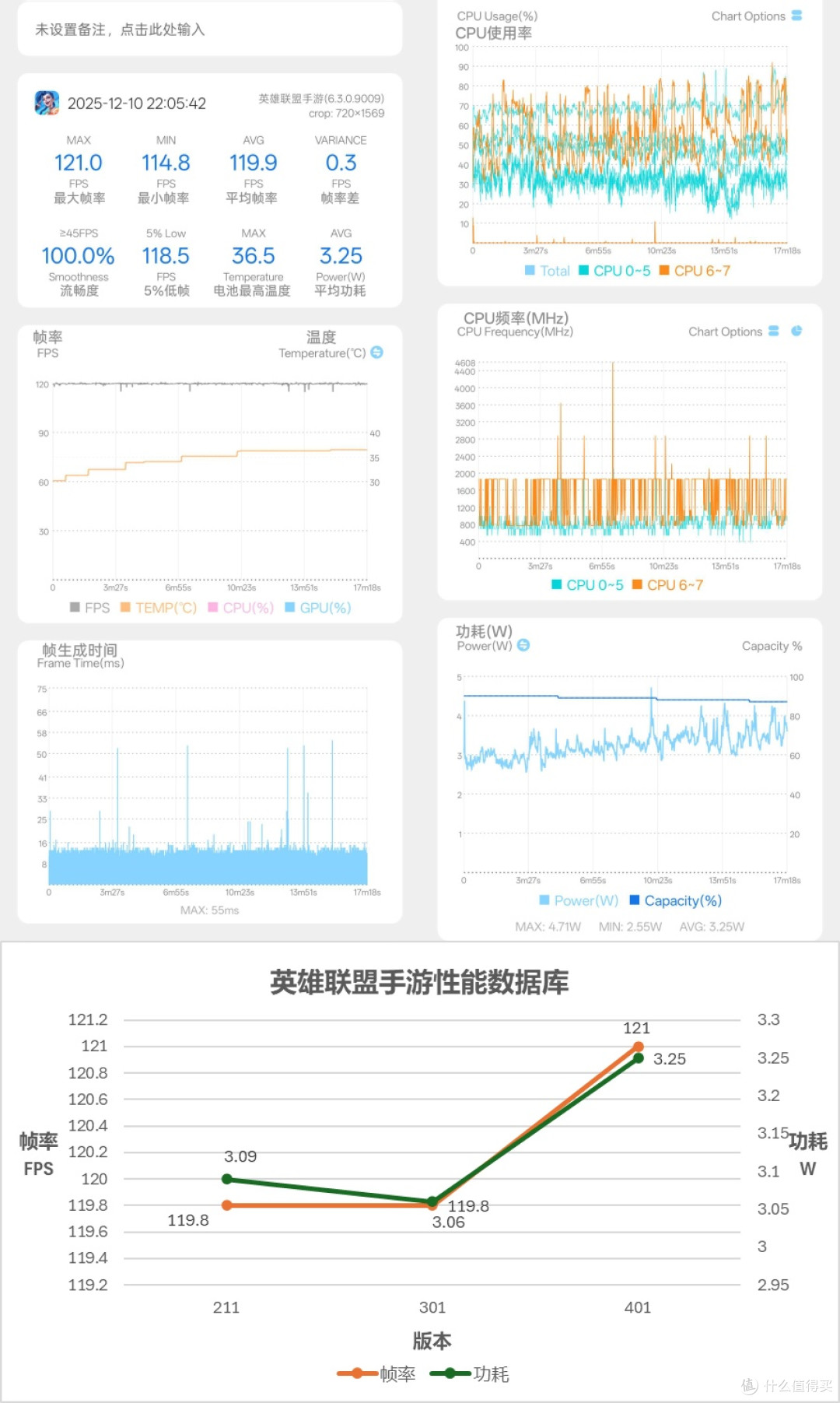Click the Capacity % axis label

tap(772, 646)
